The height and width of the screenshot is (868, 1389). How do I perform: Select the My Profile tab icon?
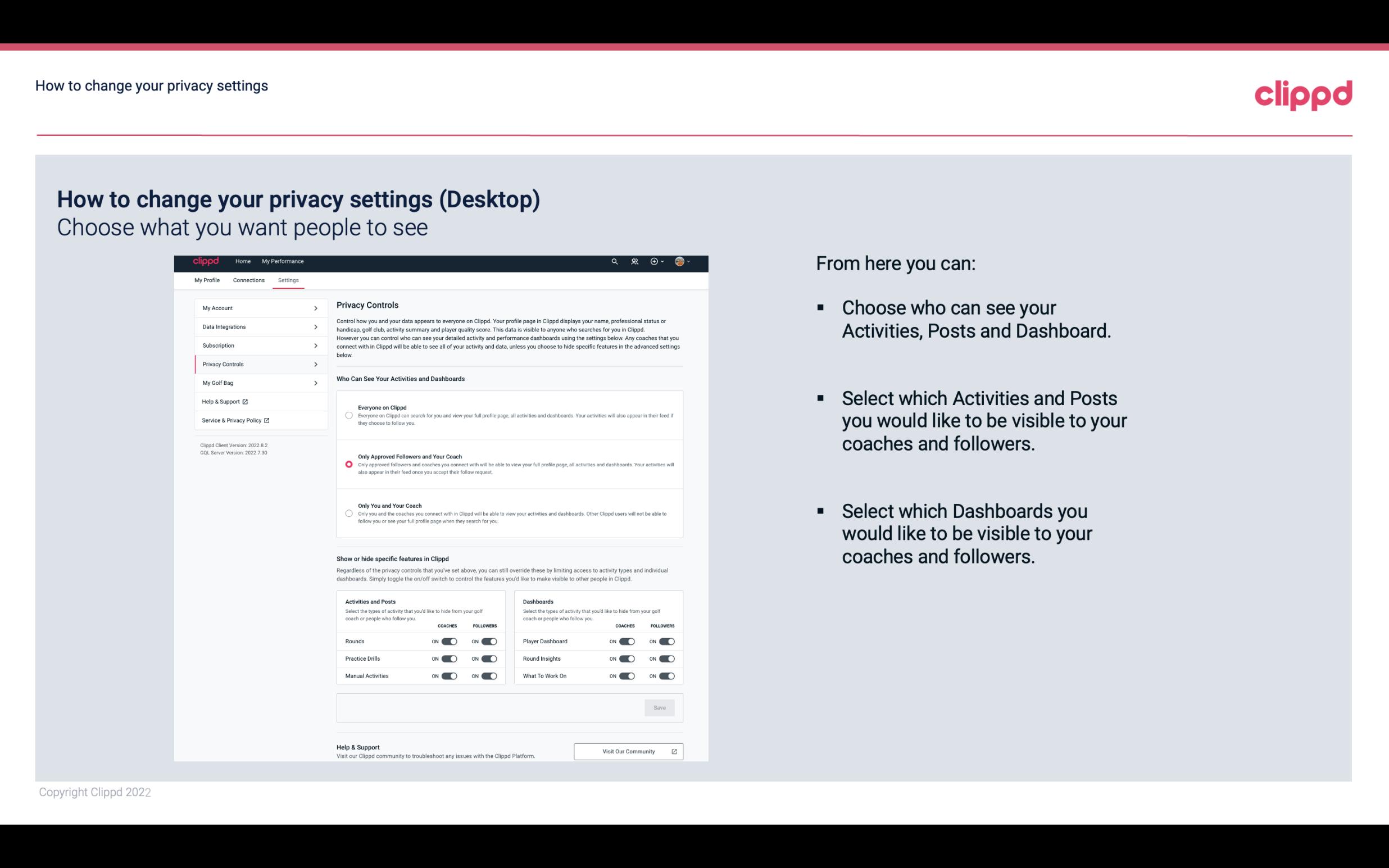tap(207, 280)
